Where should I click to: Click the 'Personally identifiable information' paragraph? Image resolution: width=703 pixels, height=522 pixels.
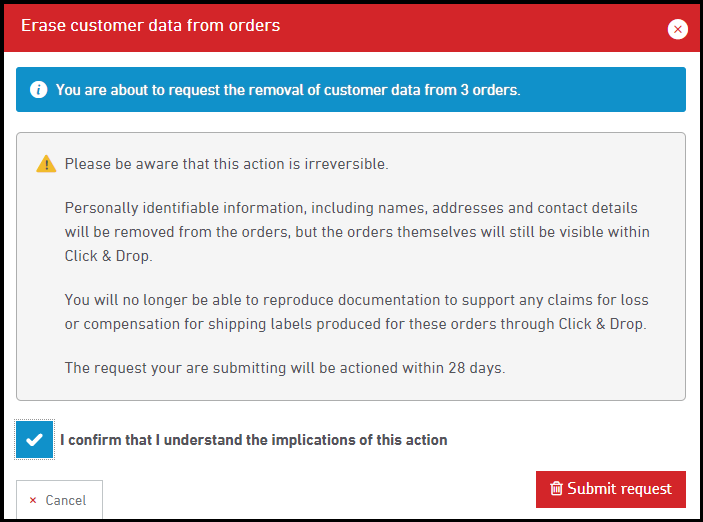click(x=357, y=232)
